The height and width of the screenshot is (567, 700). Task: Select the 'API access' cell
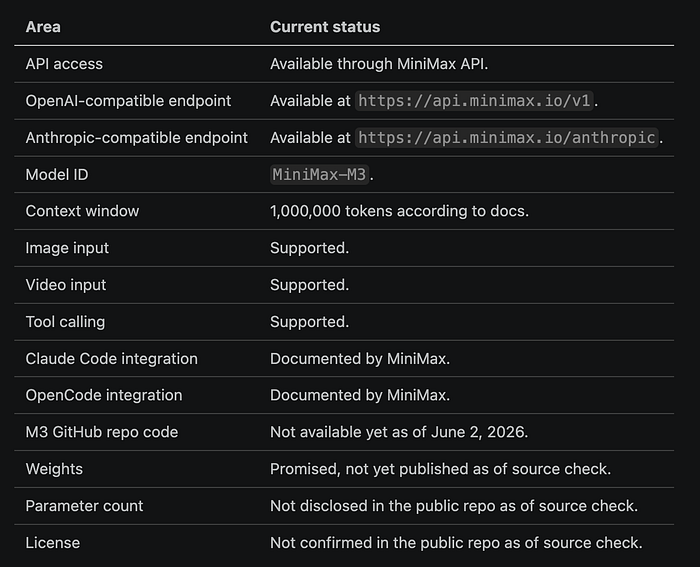64,64
